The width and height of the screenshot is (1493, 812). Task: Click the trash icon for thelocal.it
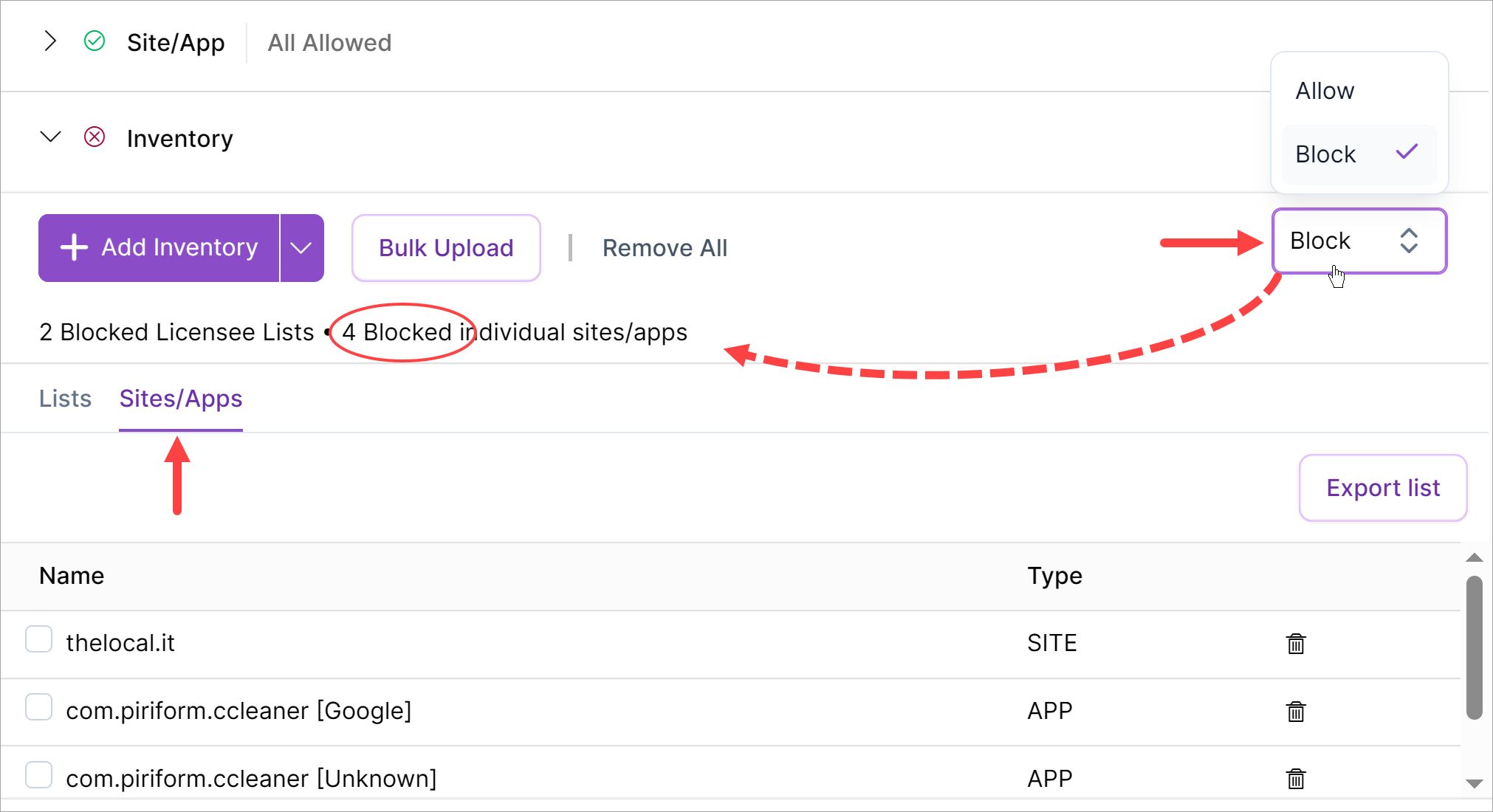(1296, 644)
